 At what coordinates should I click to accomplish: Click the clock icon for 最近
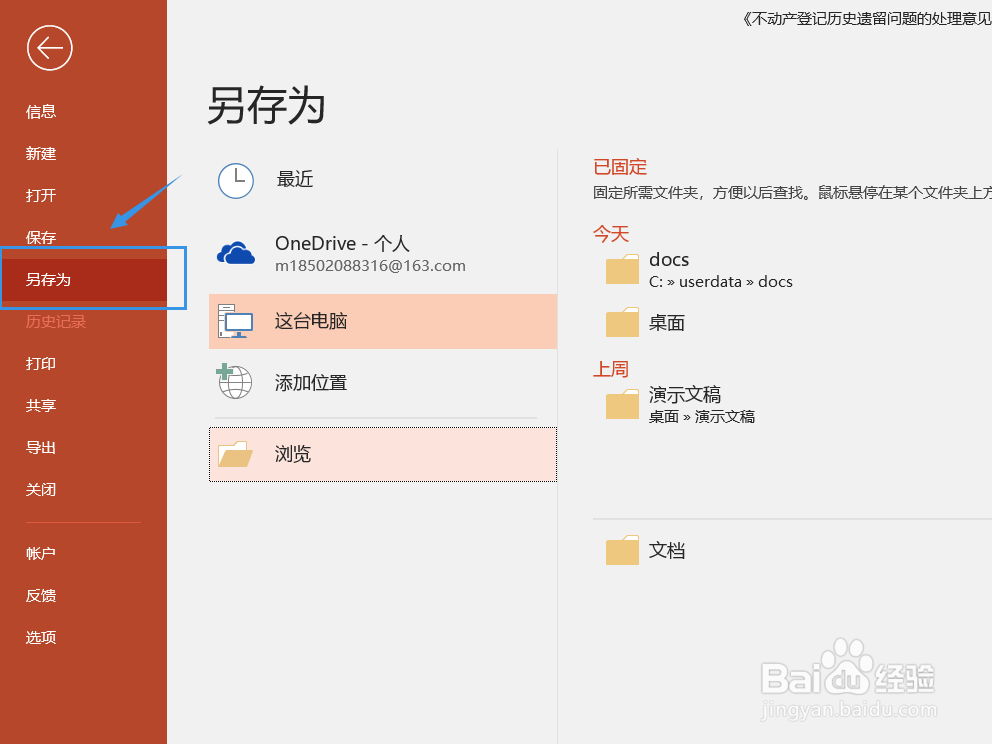[x=236, y=181]
